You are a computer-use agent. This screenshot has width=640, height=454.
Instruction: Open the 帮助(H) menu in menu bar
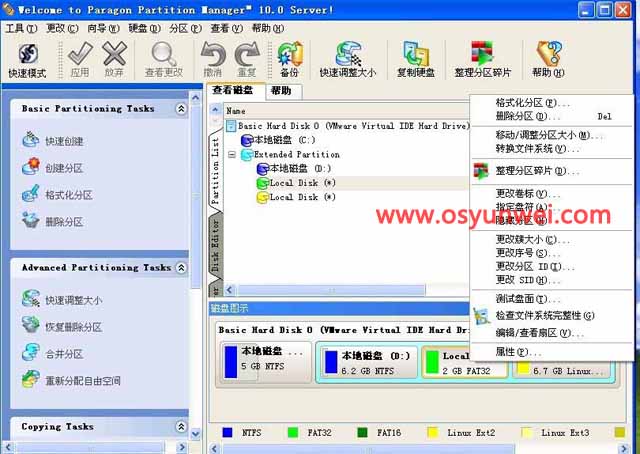[268, 28]
